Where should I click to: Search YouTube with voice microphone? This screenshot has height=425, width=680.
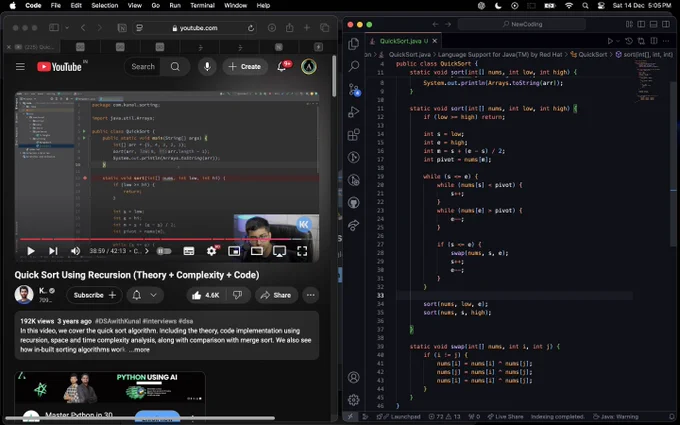[207, 66]
